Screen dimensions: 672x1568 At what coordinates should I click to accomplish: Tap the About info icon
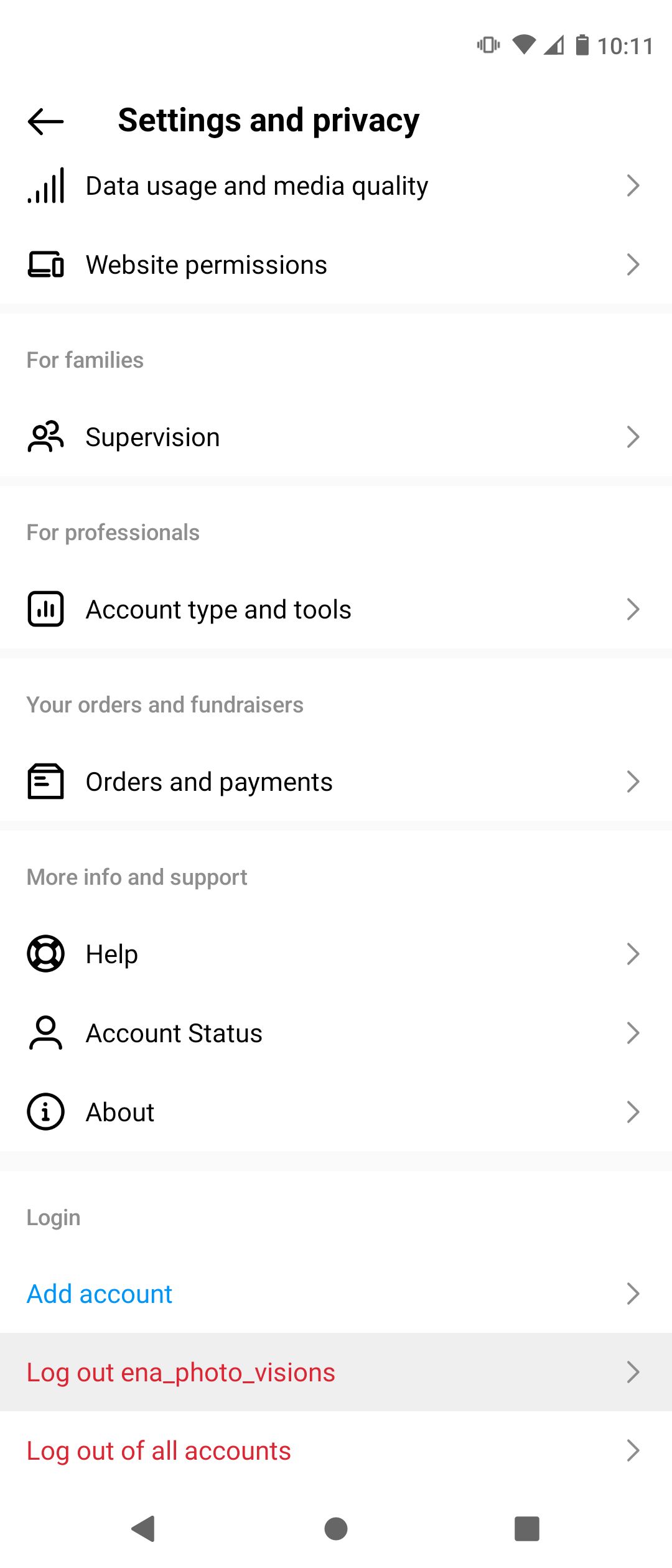click(45, 1112)
